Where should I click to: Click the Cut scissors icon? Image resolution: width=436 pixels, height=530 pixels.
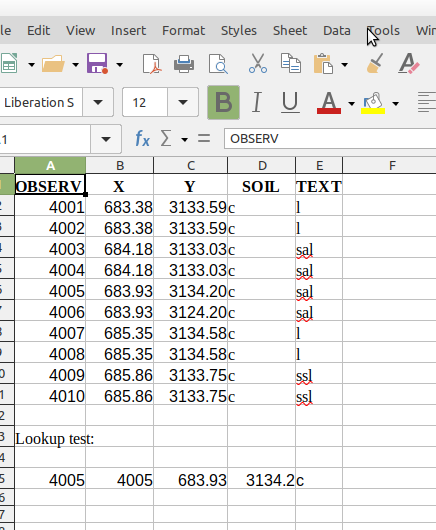pyautogui.click(x=258, y=64)
